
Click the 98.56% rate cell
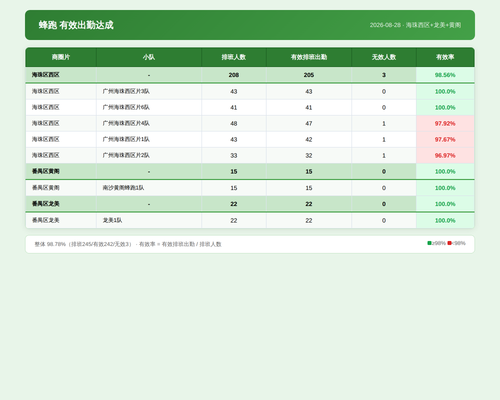445,75
